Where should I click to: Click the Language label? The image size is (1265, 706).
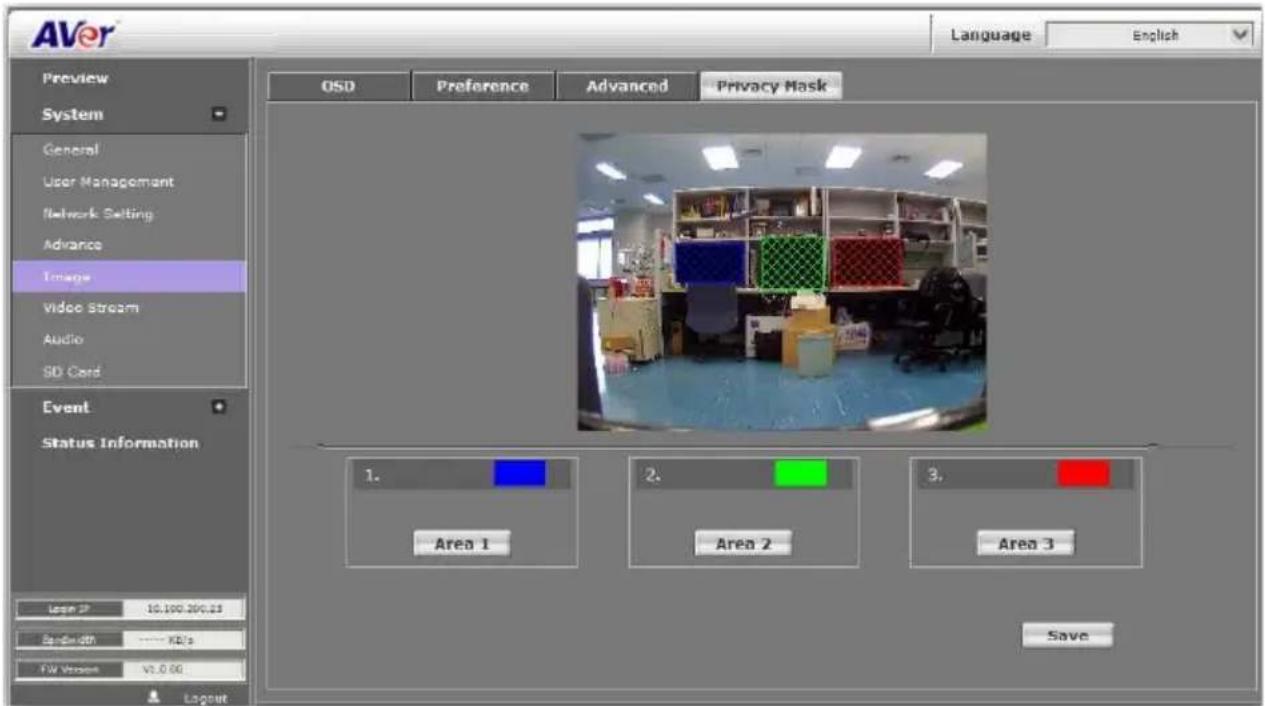coord(990,35)
